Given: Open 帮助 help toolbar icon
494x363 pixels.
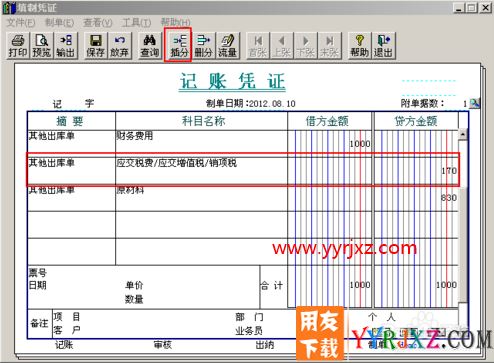Looking at the screenshot, I should (x=359, y=46).
